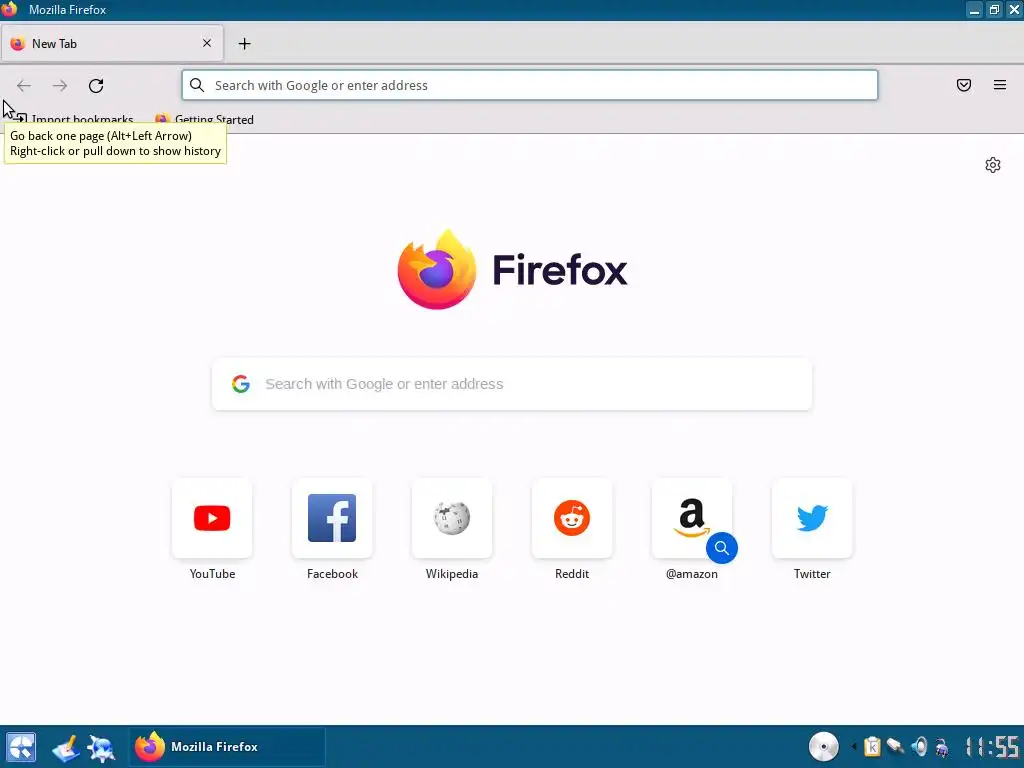Open the Getting Started bookmark
The height and width of the screenshot is (768, 1024).
(x=204, y=120)
